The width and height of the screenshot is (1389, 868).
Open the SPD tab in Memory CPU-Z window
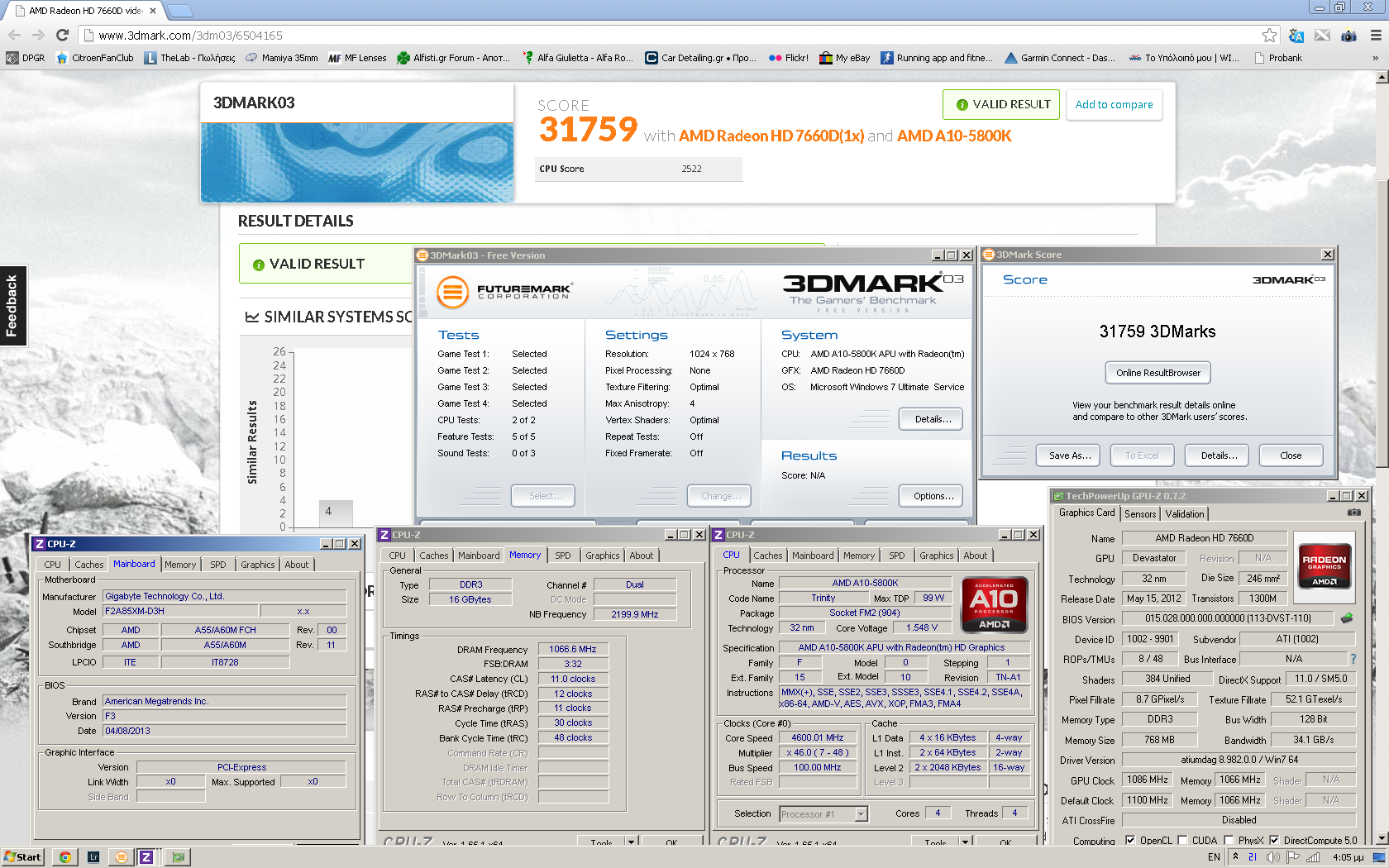(x=563, y=556)
